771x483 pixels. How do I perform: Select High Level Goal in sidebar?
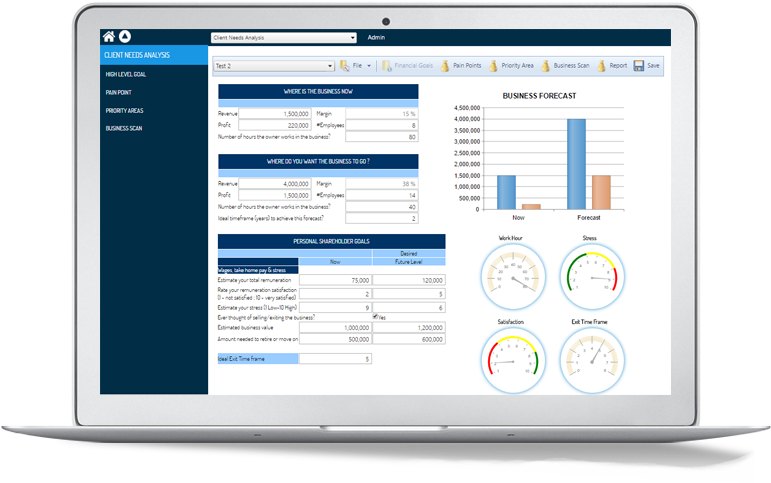tap(125, 74)
